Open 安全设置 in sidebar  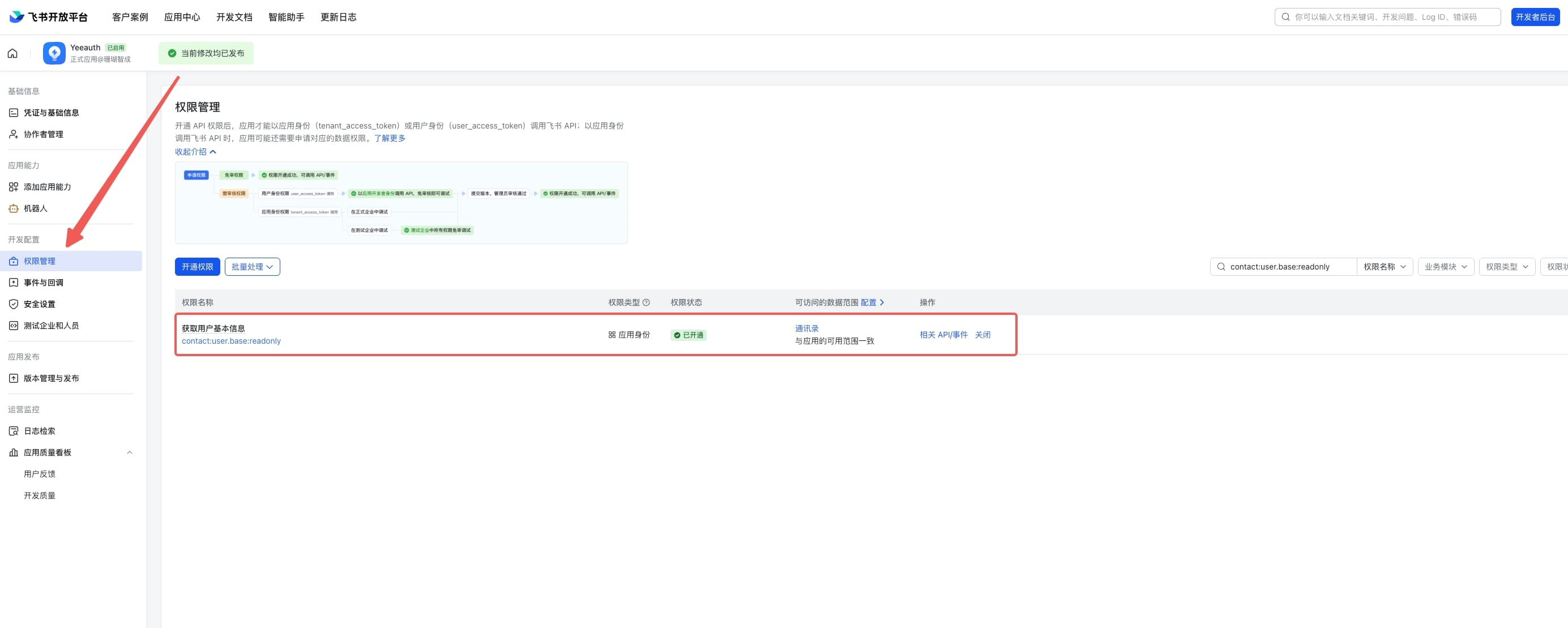(39, 304)
